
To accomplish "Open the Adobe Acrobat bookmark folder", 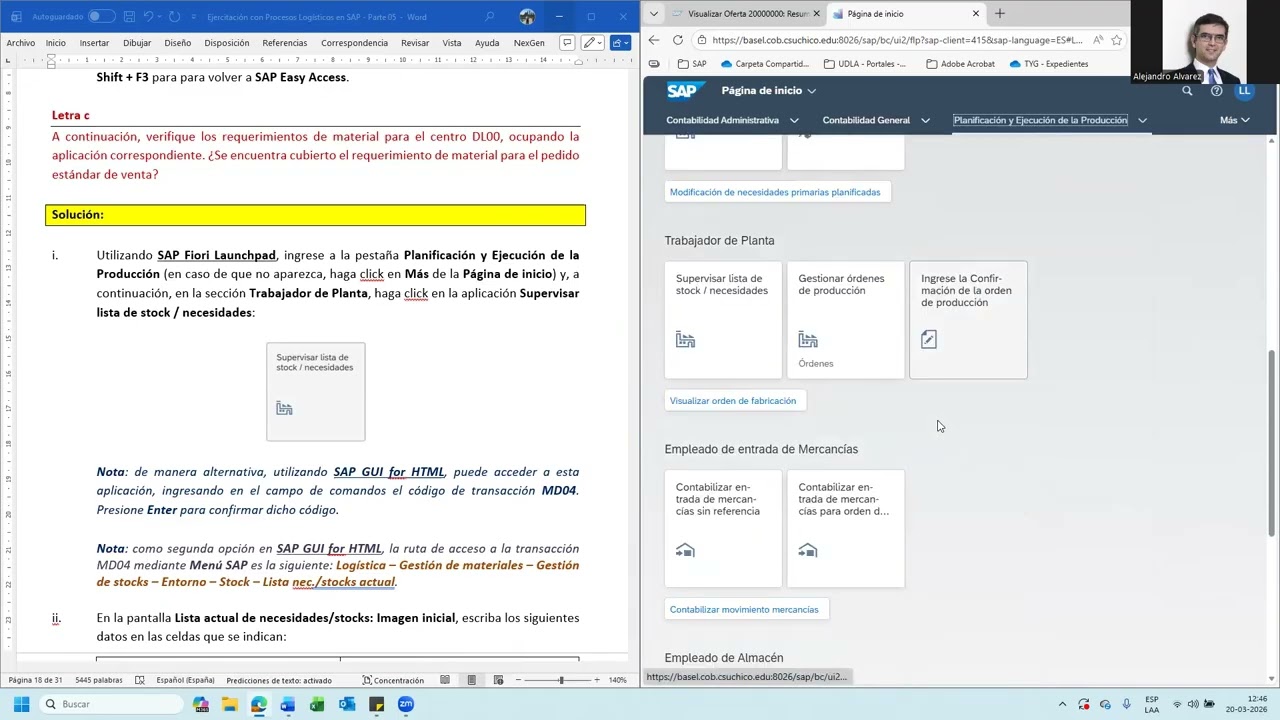I will (960, 64).
